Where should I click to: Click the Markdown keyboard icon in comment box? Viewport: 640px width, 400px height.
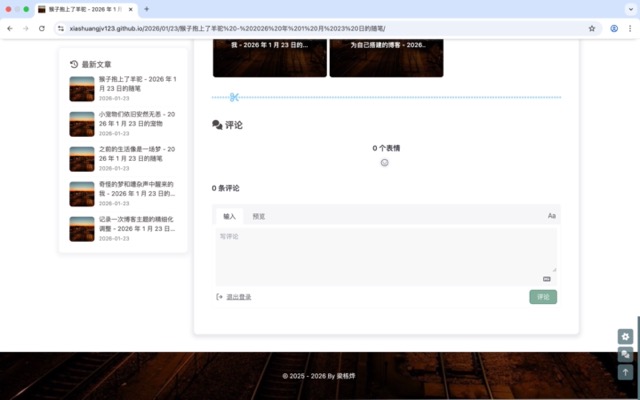547,279
